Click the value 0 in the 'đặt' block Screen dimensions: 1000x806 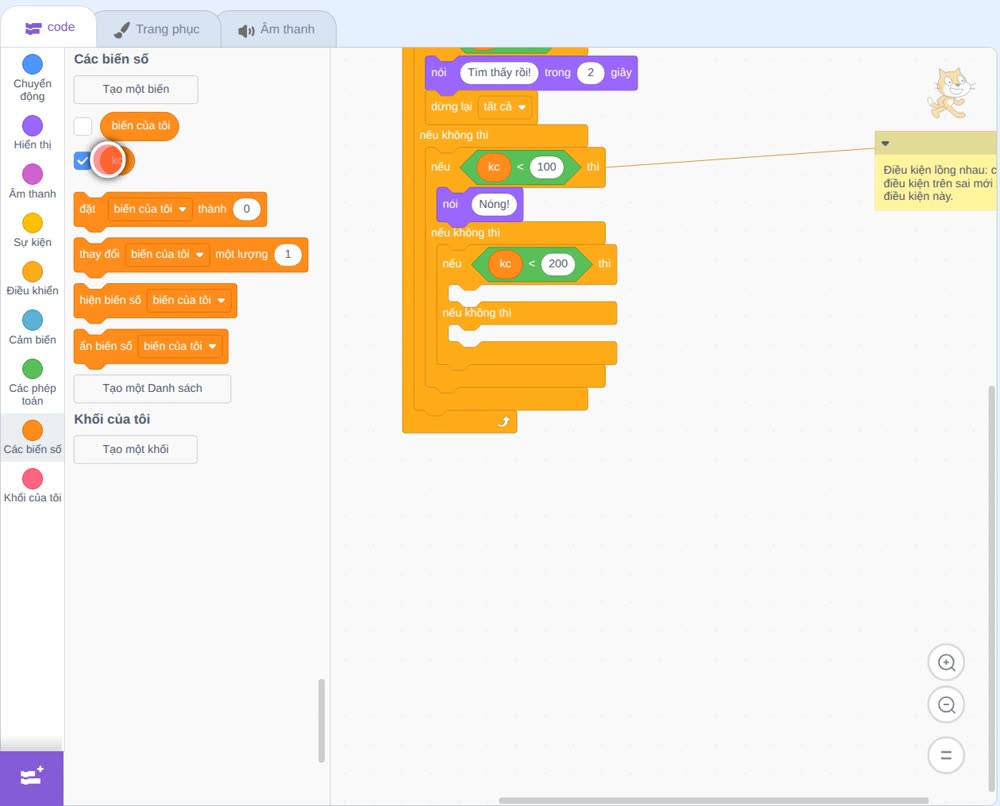click(x=247, y=209)
